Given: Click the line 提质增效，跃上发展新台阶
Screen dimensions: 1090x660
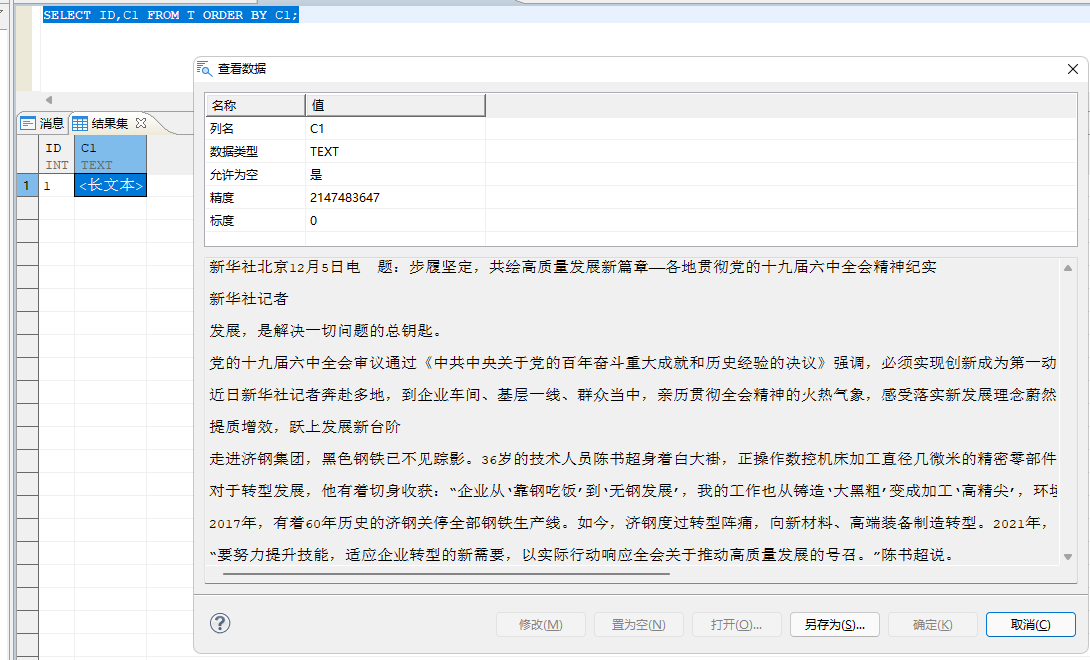Looking at the screenshot, I should pos(304,427).
